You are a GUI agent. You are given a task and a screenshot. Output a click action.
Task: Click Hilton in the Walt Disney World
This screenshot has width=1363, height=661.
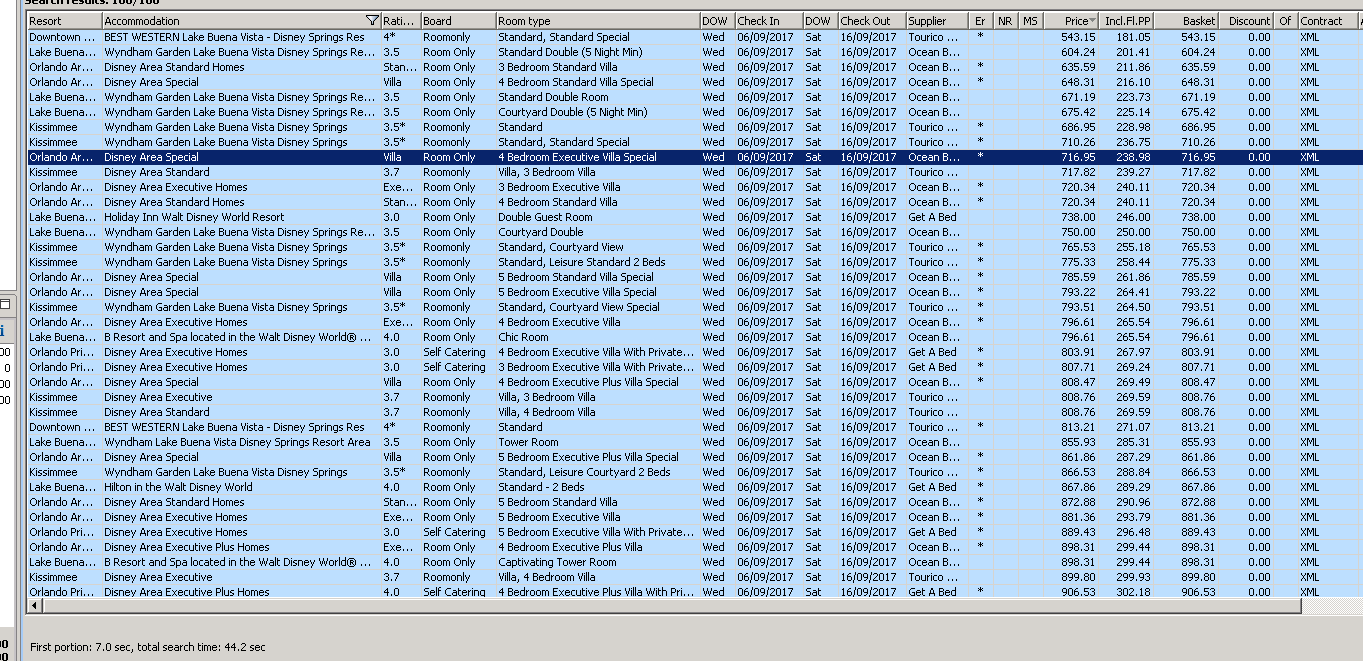pyautogui.click(x=178, y=487)
